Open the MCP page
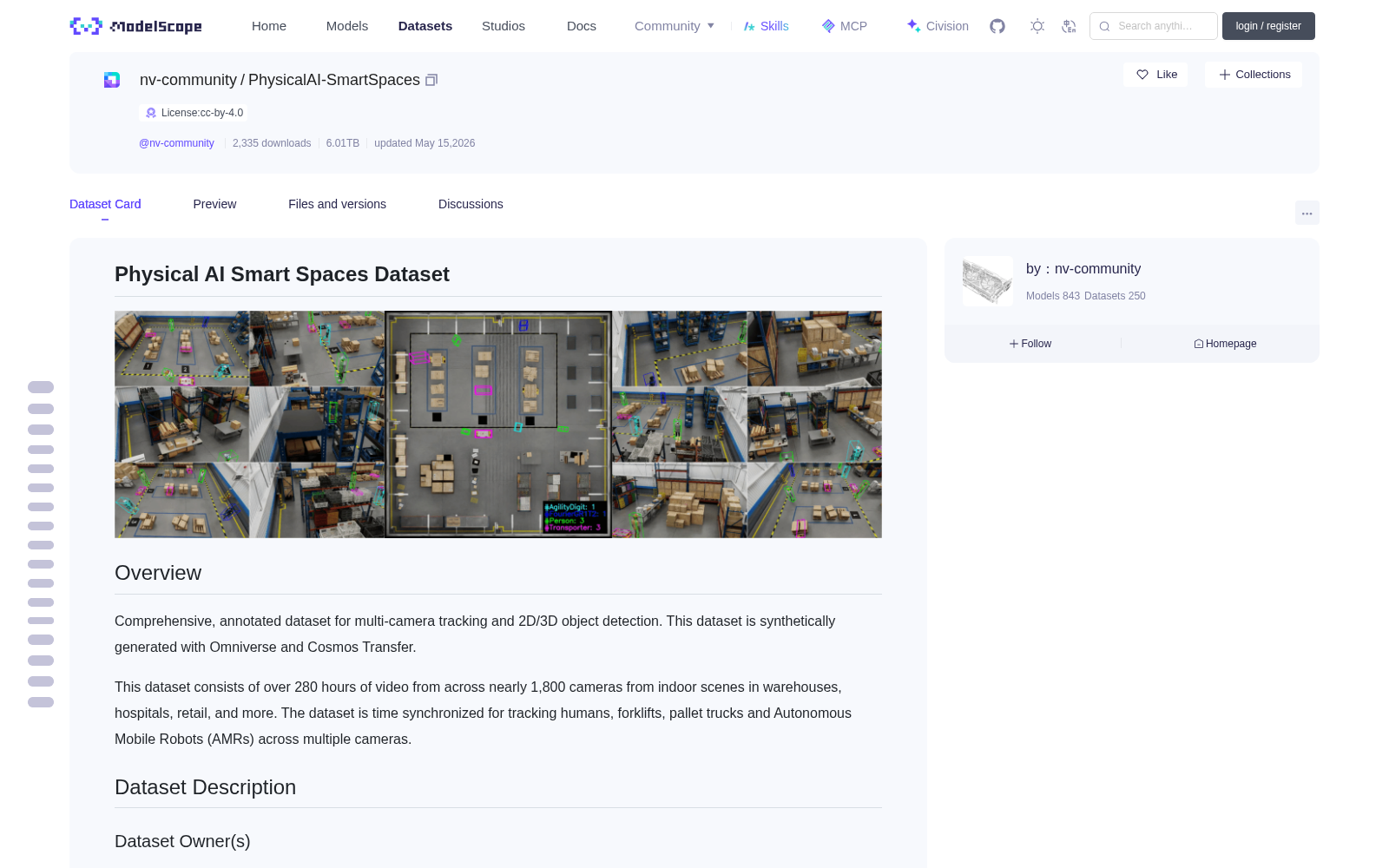Viewport: 1389px width, 868px height. [x=845, y=26]
